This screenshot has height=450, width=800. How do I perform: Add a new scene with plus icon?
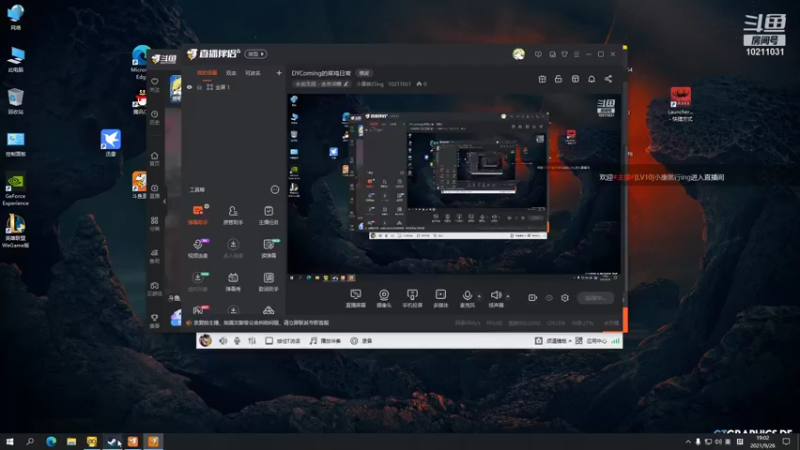tap(279, 73)
